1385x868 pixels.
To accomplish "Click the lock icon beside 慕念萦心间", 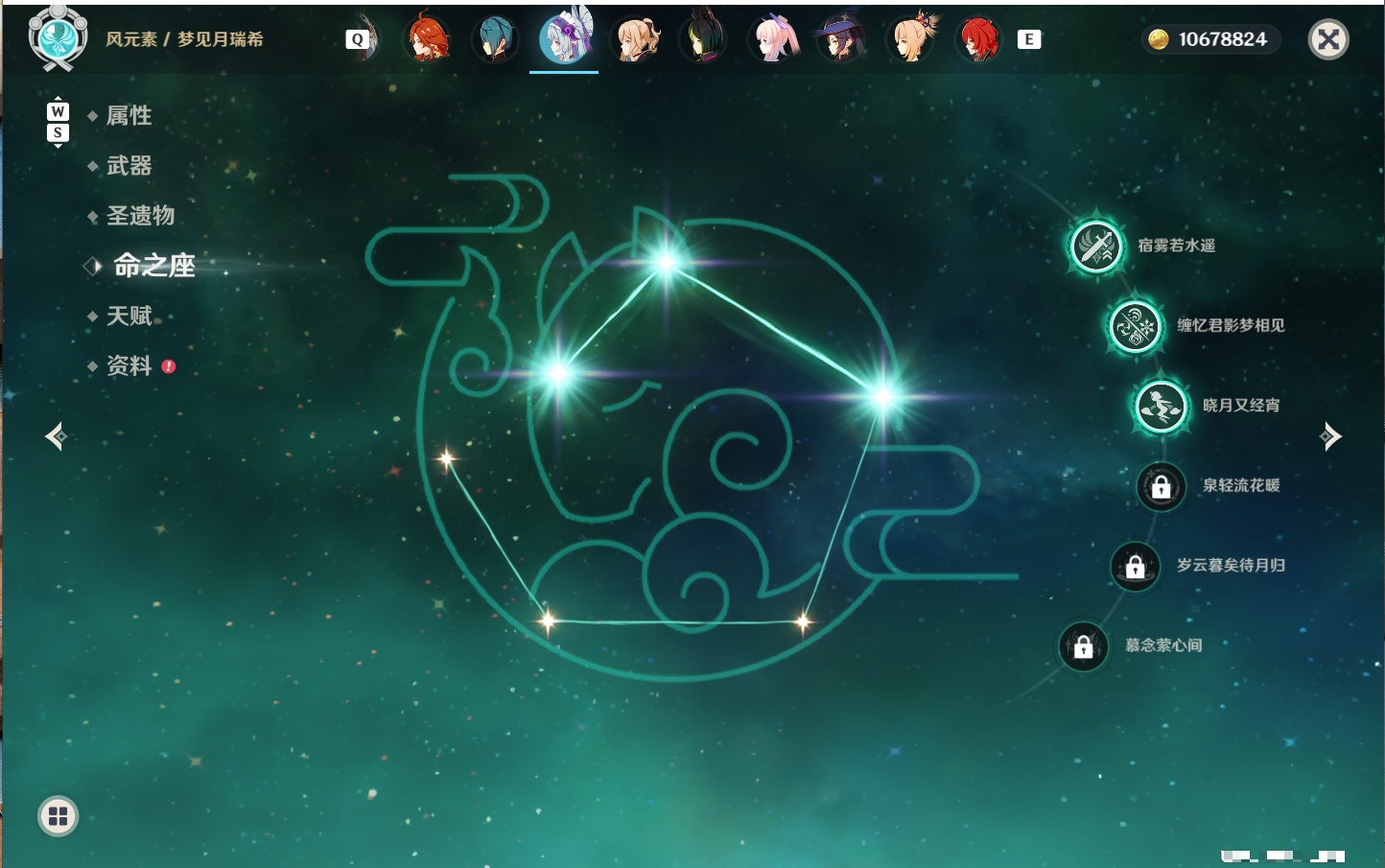I will 1084,646.
